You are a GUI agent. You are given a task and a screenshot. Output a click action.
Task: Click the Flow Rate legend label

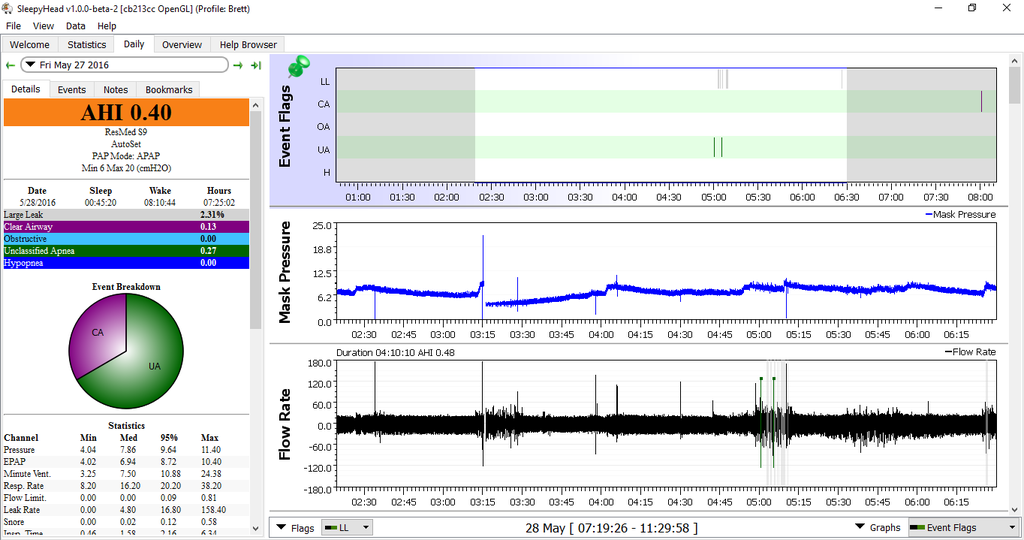[970, 352]
